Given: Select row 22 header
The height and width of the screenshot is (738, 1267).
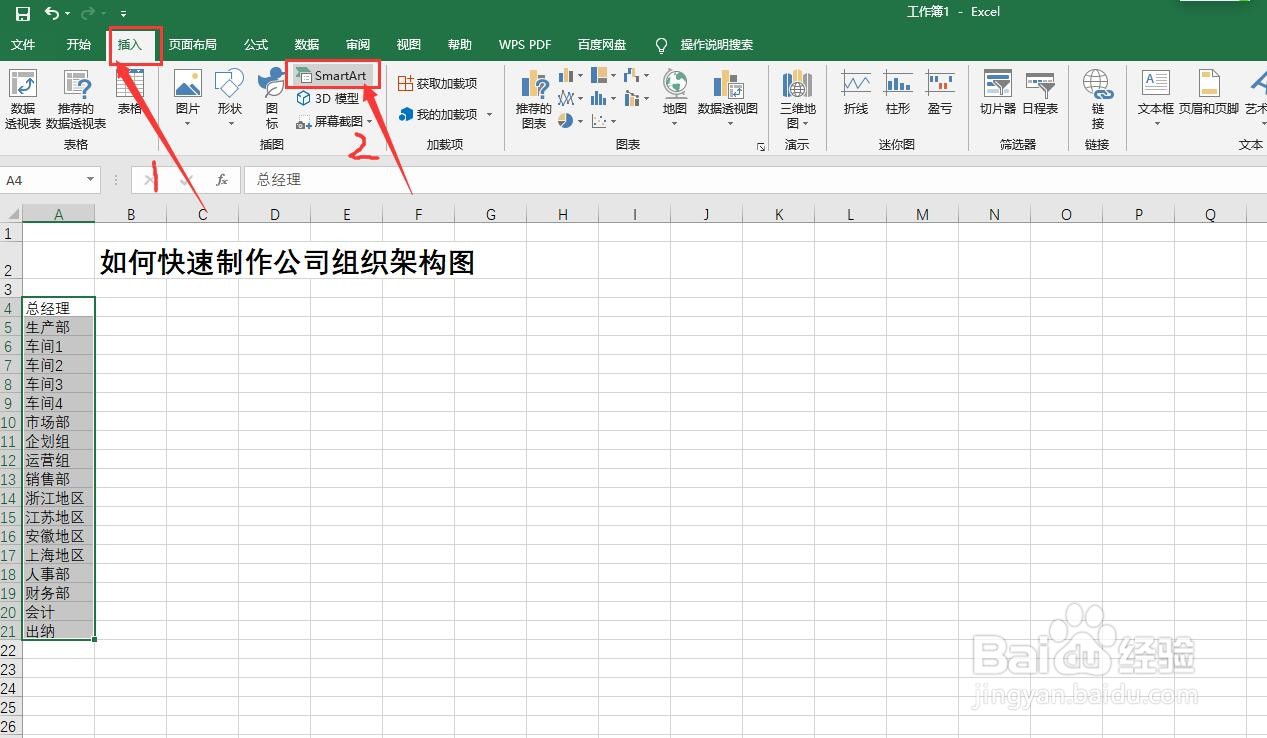Looking at the screenshot, I should tap(10, 650).
